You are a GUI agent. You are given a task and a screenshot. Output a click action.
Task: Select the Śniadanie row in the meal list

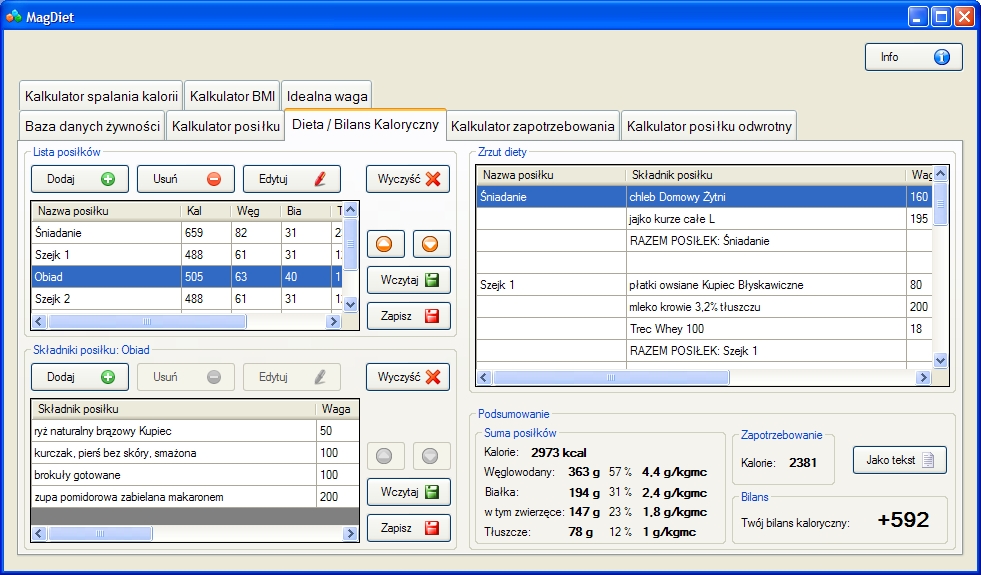click(x=187, y=233)
